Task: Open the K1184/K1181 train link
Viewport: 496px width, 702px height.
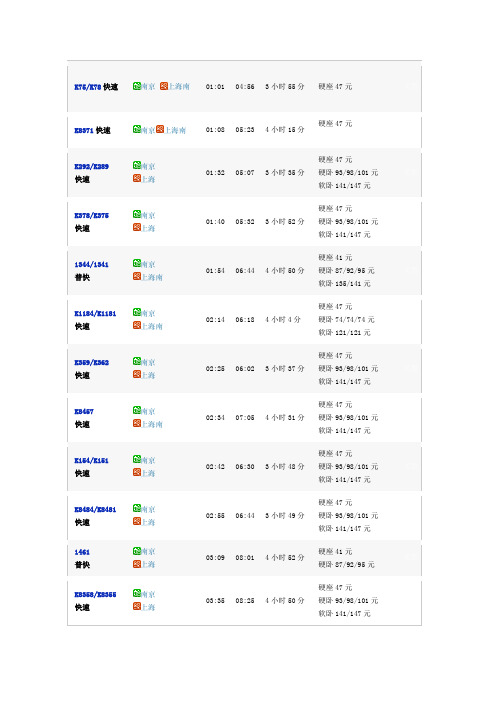Action: coord(95,313)
